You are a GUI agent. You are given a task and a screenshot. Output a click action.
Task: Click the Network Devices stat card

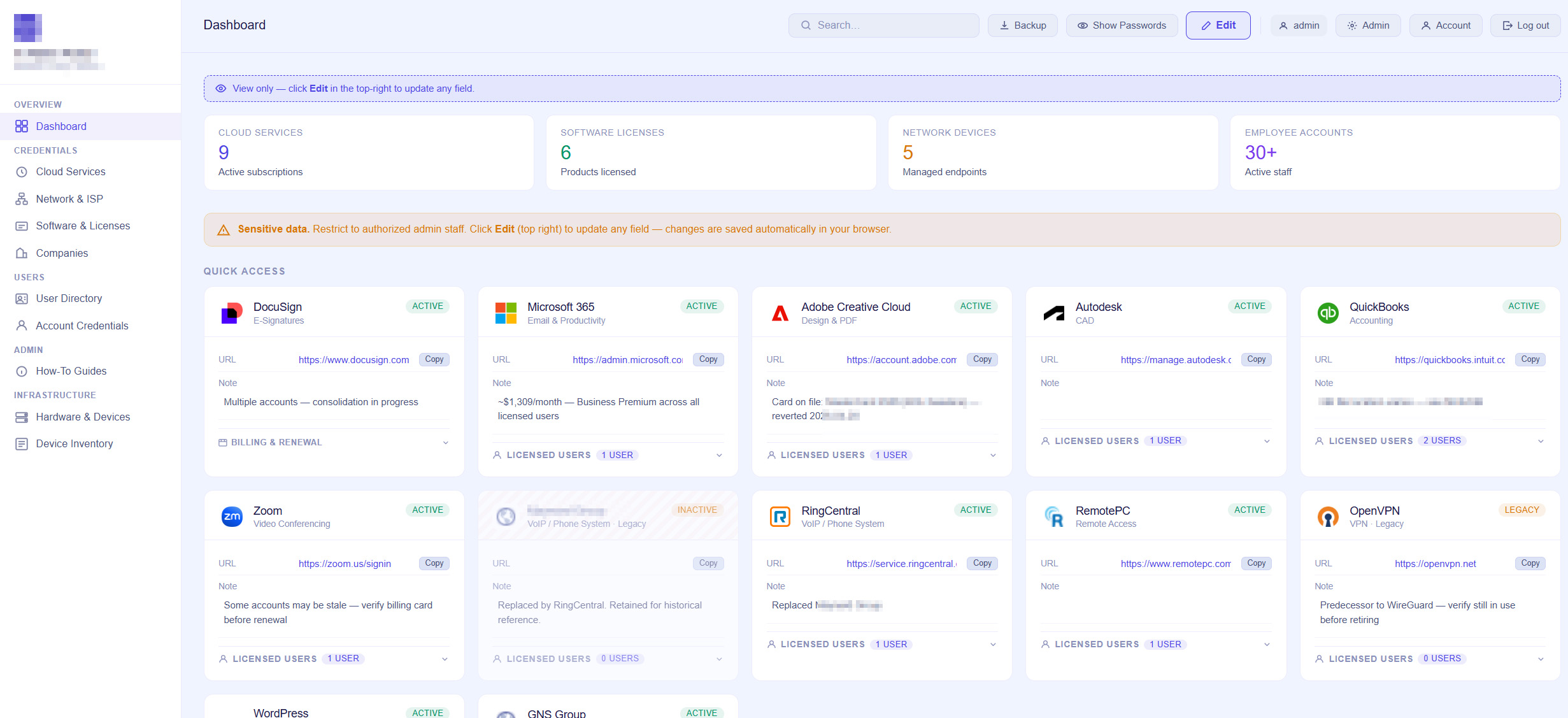[1053, 152]
